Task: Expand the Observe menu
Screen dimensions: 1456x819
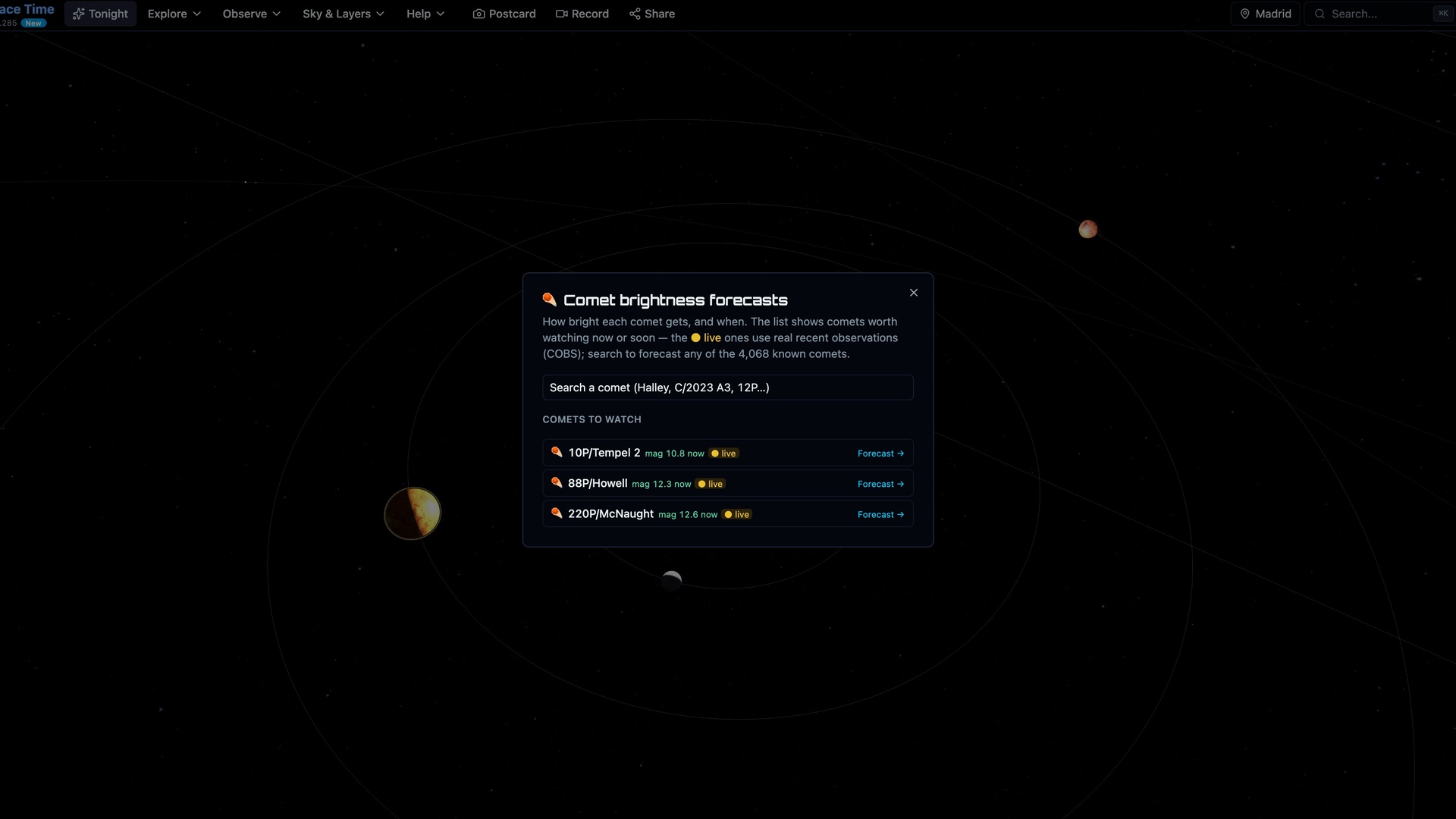Action: [251, 14]
